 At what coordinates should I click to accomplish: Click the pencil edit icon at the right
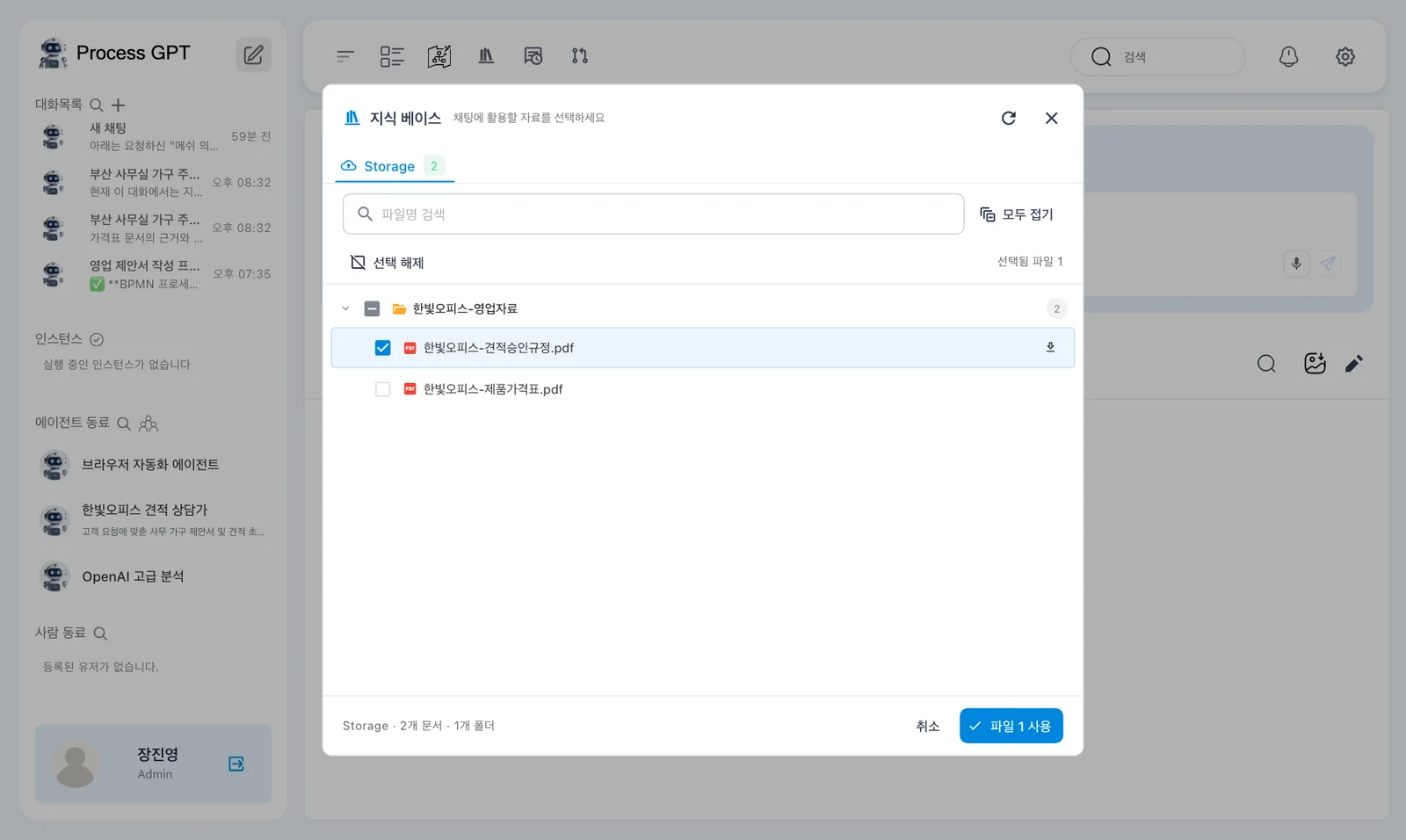(1354, 364)
